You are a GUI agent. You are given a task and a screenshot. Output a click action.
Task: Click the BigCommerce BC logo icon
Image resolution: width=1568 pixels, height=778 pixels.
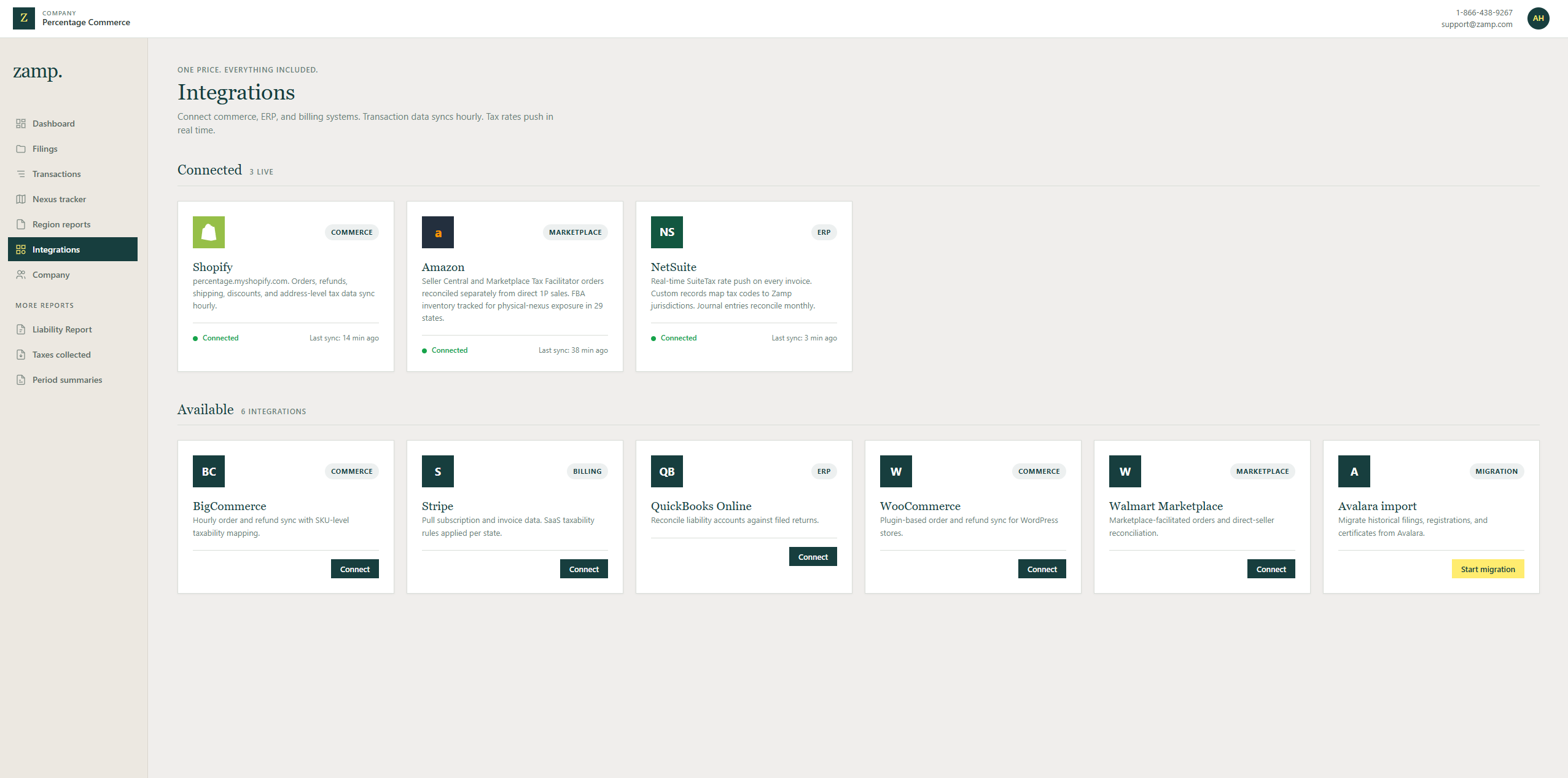click(209, 471)
